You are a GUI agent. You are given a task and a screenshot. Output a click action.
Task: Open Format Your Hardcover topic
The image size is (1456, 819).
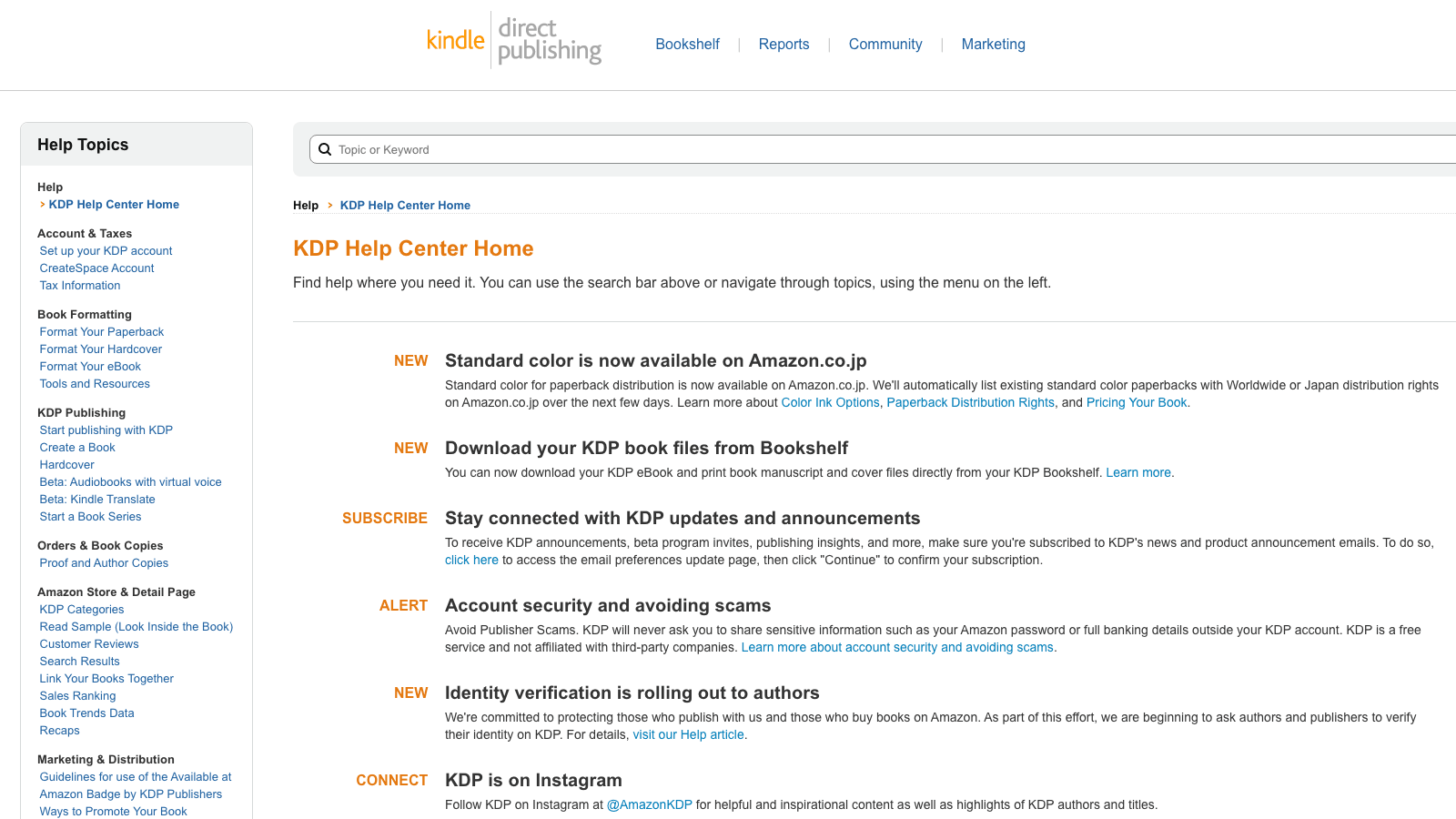pos(101,349)
